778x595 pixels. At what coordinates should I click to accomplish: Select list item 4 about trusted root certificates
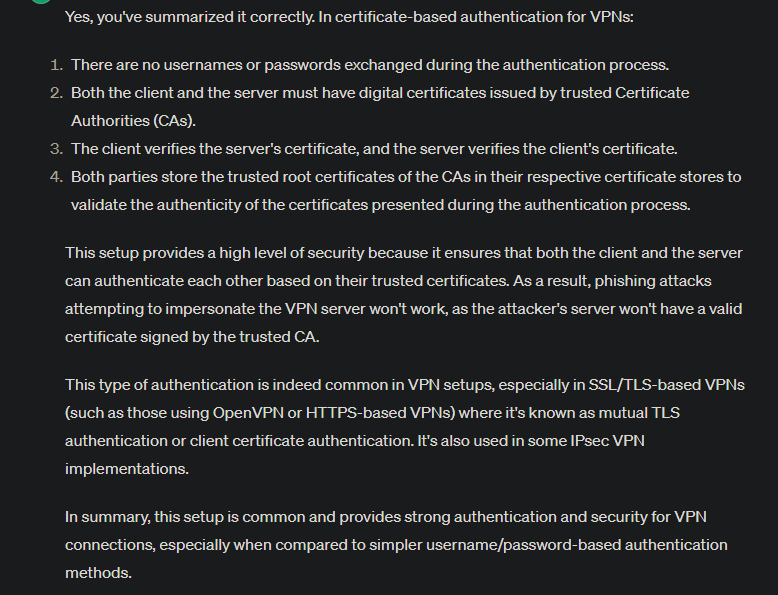tap(406, 191)
